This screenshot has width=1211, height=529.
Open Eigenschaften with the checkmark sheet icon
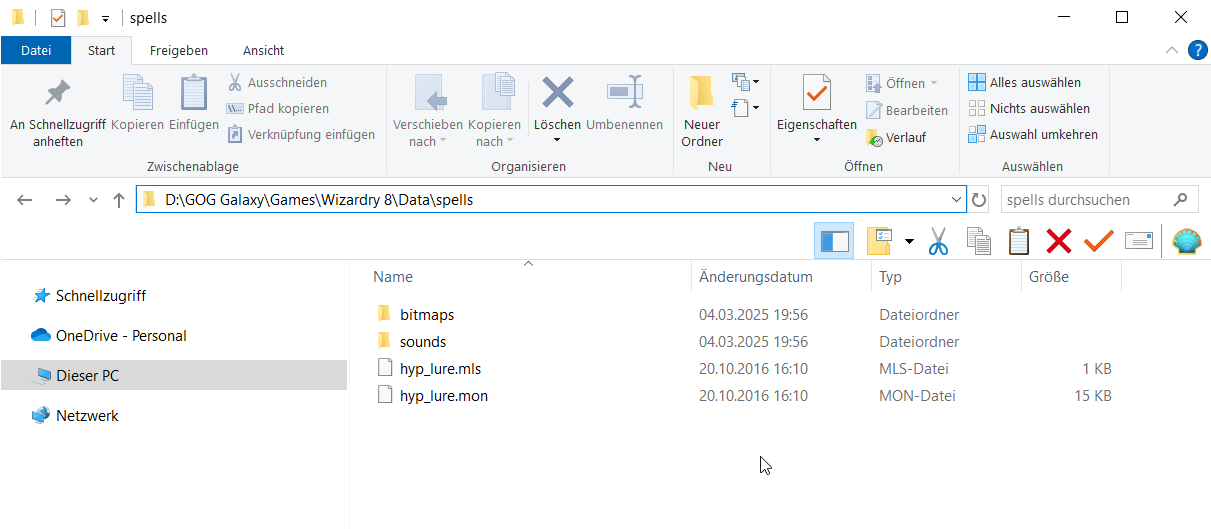coord(817,110)
